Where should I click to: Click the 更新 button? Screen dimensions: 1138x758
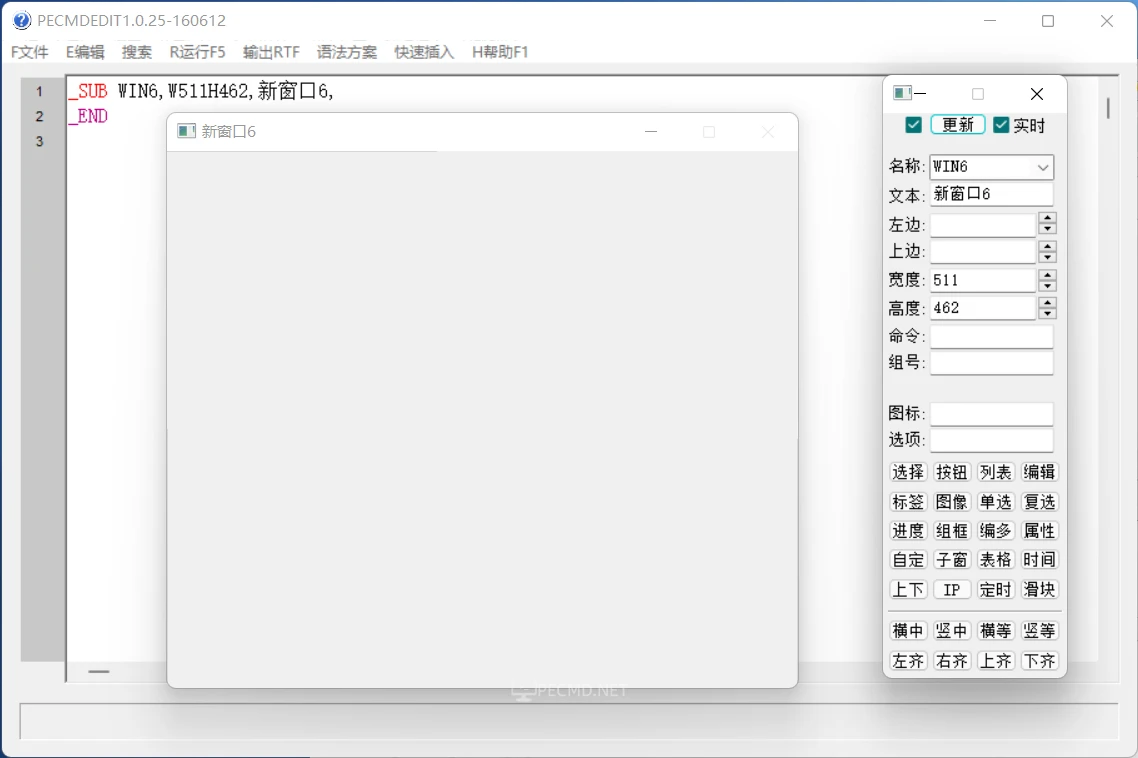coord(958,125)
